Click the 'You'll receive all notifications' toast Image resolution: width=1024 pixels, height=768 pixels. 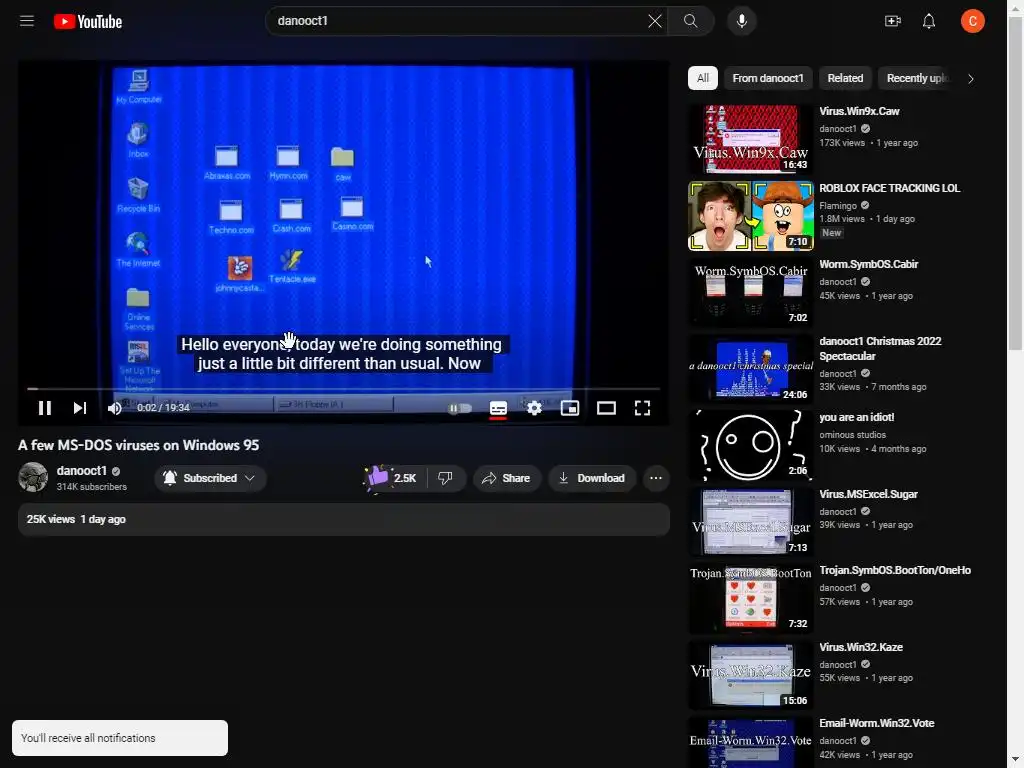click(120, 738)
